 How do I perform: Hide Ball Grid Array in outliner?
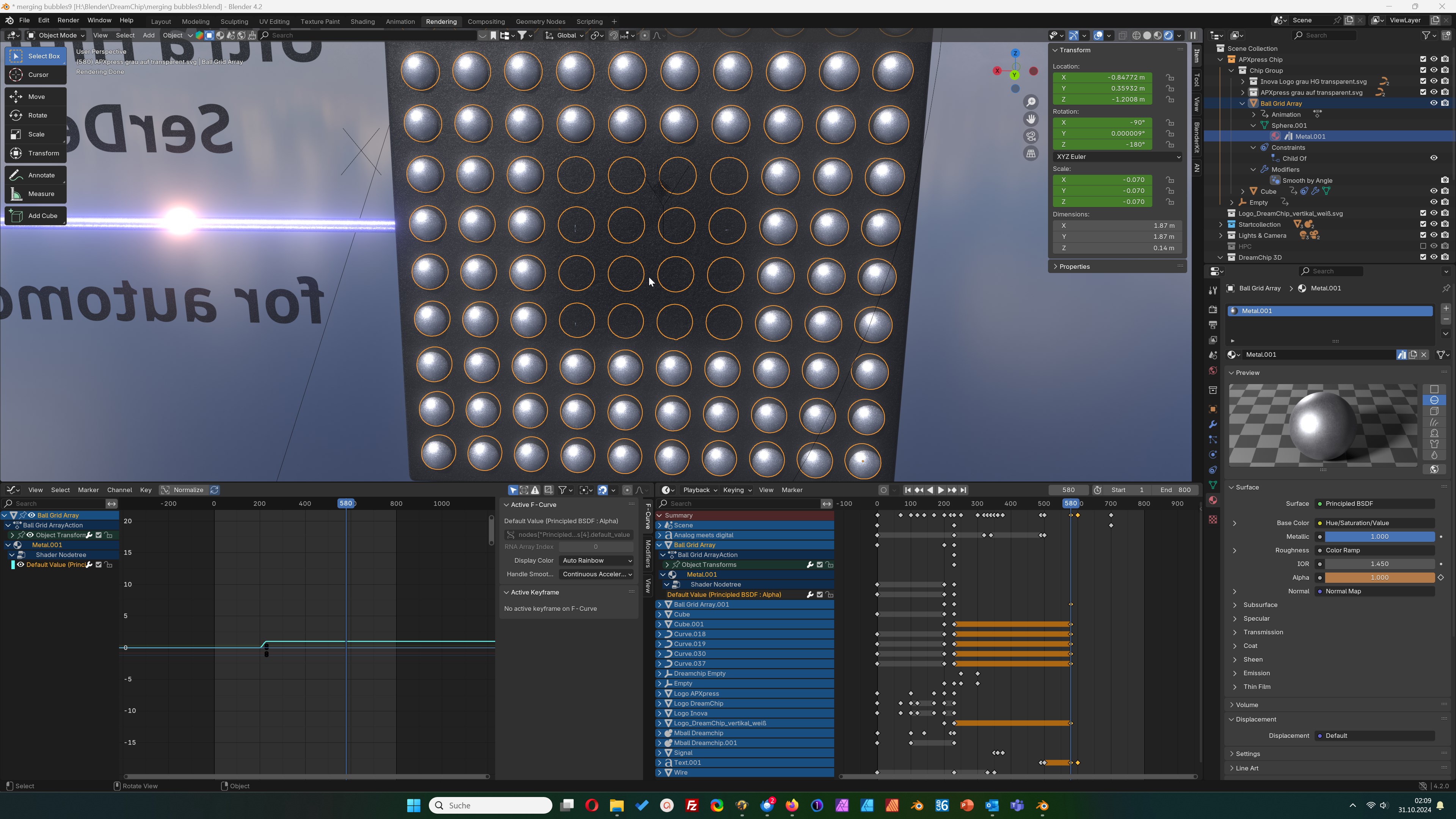[x=1433, y=104]
